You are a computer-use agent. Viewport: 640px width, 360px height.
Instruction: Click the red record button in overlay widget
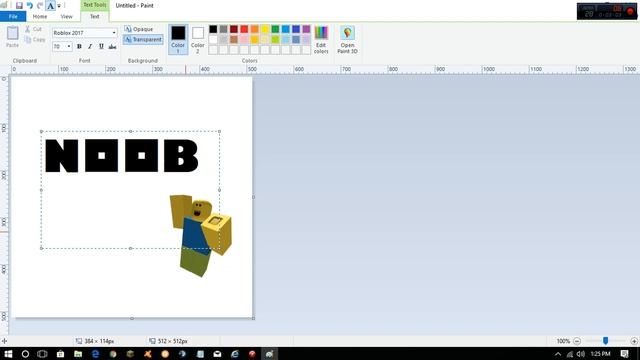pyautogui.click(x=630, y=11)
